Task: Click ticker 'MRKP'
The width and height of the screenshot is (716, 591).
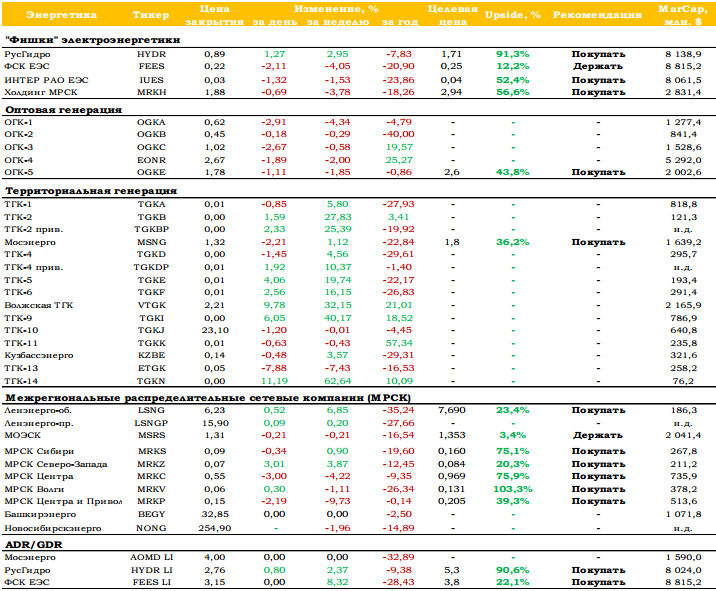Action: (x=152, y=501)
